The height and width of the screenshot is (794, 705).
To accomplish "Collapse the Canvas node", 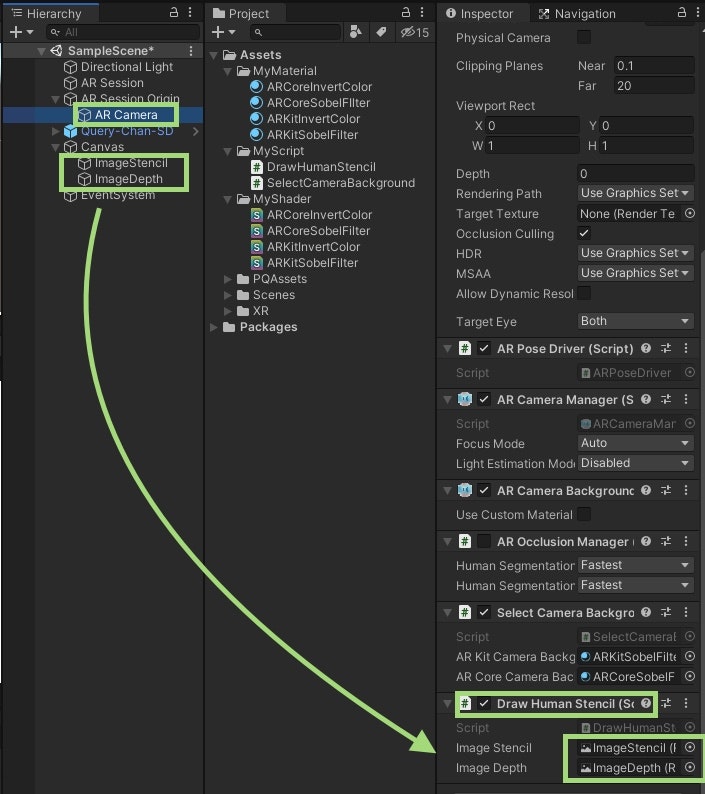I will pyautogui.click(x=56, y=147).
